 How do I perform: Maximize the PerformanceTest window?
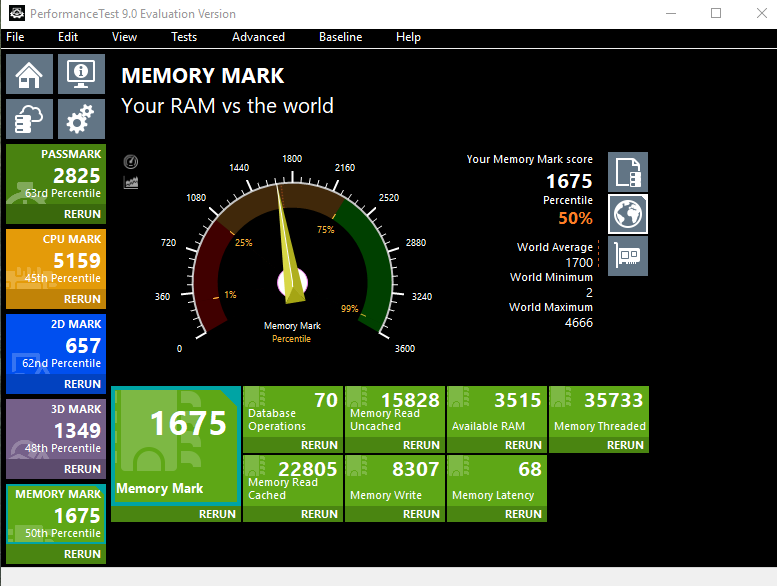tap(716, 13)
